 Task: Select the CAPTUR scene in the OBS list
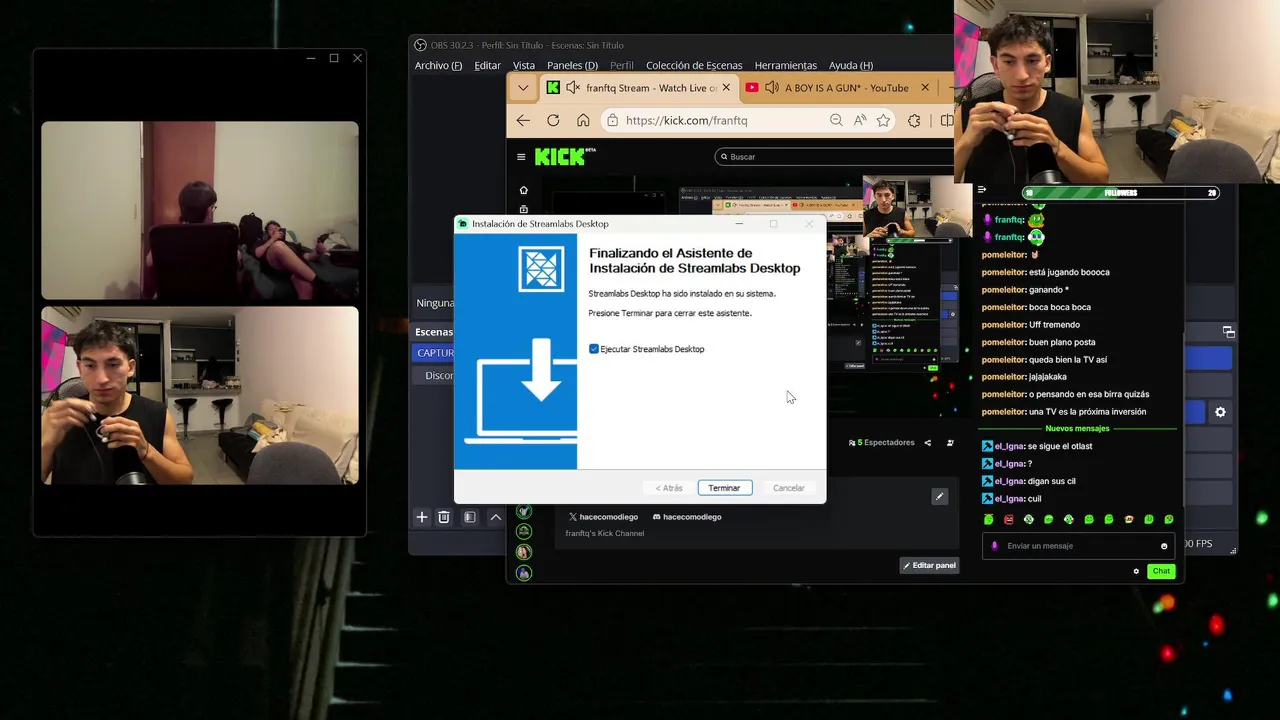tap(433, 353)
